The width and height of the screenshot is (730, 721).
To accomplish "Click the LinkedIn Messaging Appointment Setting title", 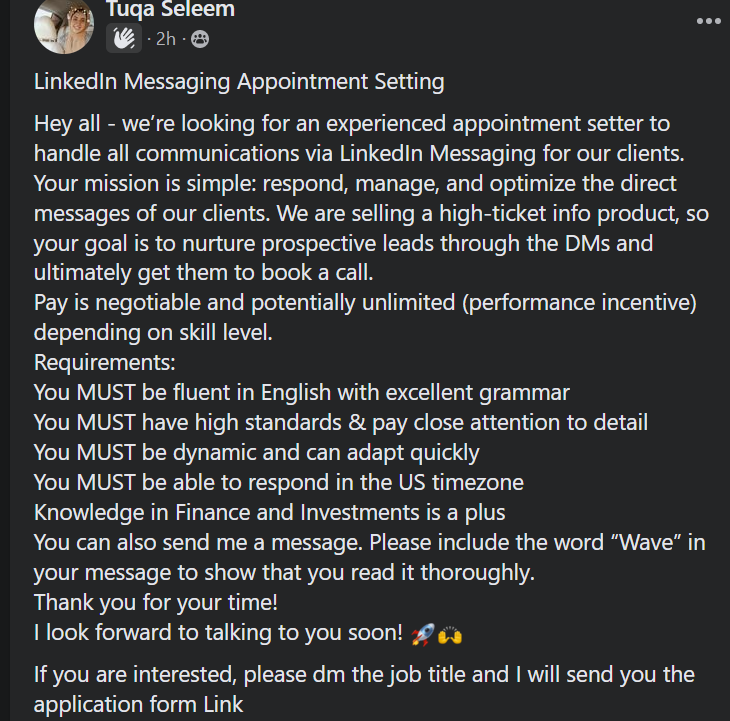I will click(x=239, y=82).
